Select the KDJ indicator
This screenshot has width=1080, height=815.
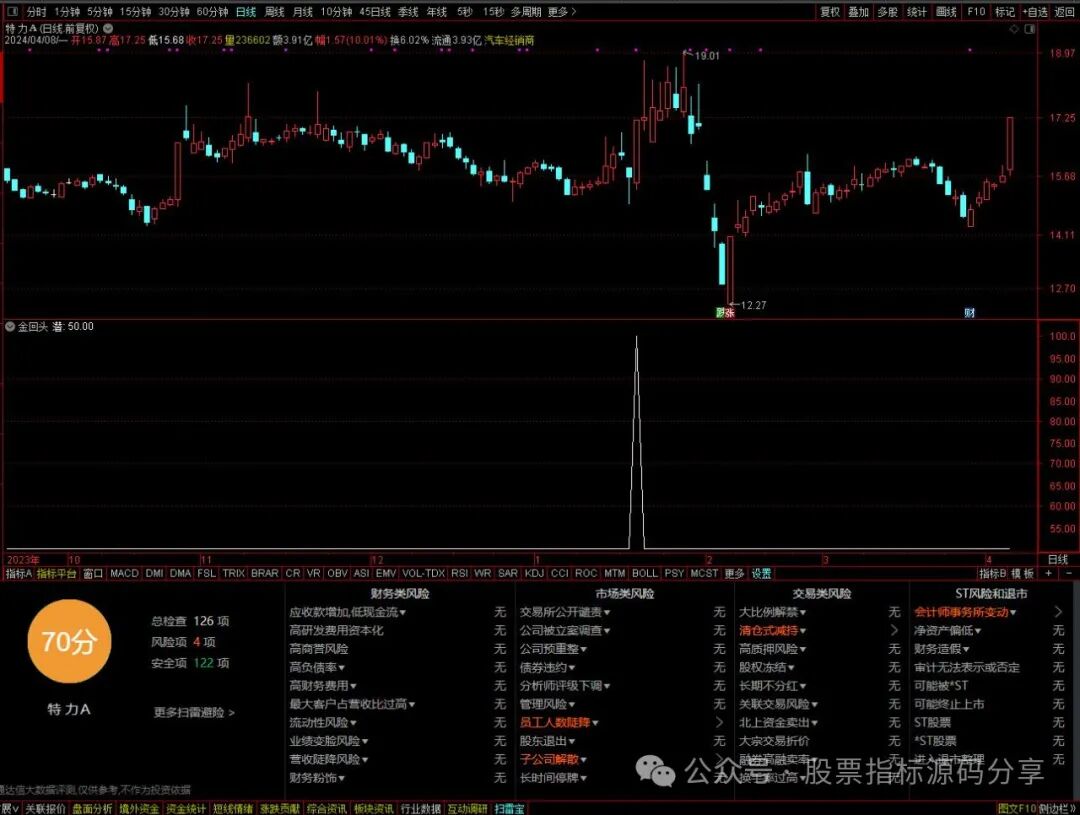pyautogui.click(x=534, y=573)
